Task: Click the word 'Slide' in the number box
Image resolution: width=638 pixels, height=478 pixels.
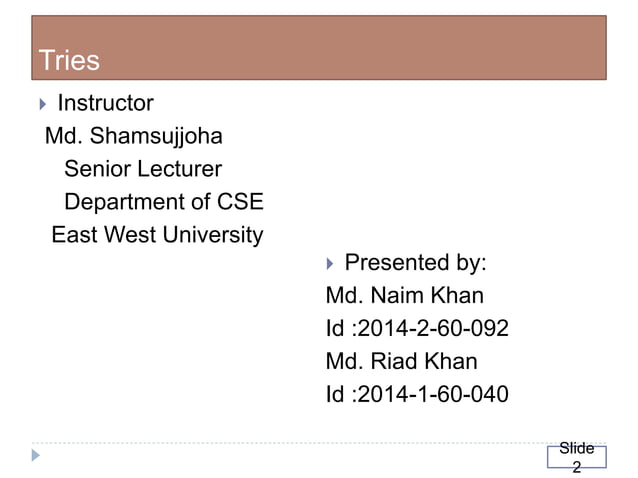Action: (576, 449)
